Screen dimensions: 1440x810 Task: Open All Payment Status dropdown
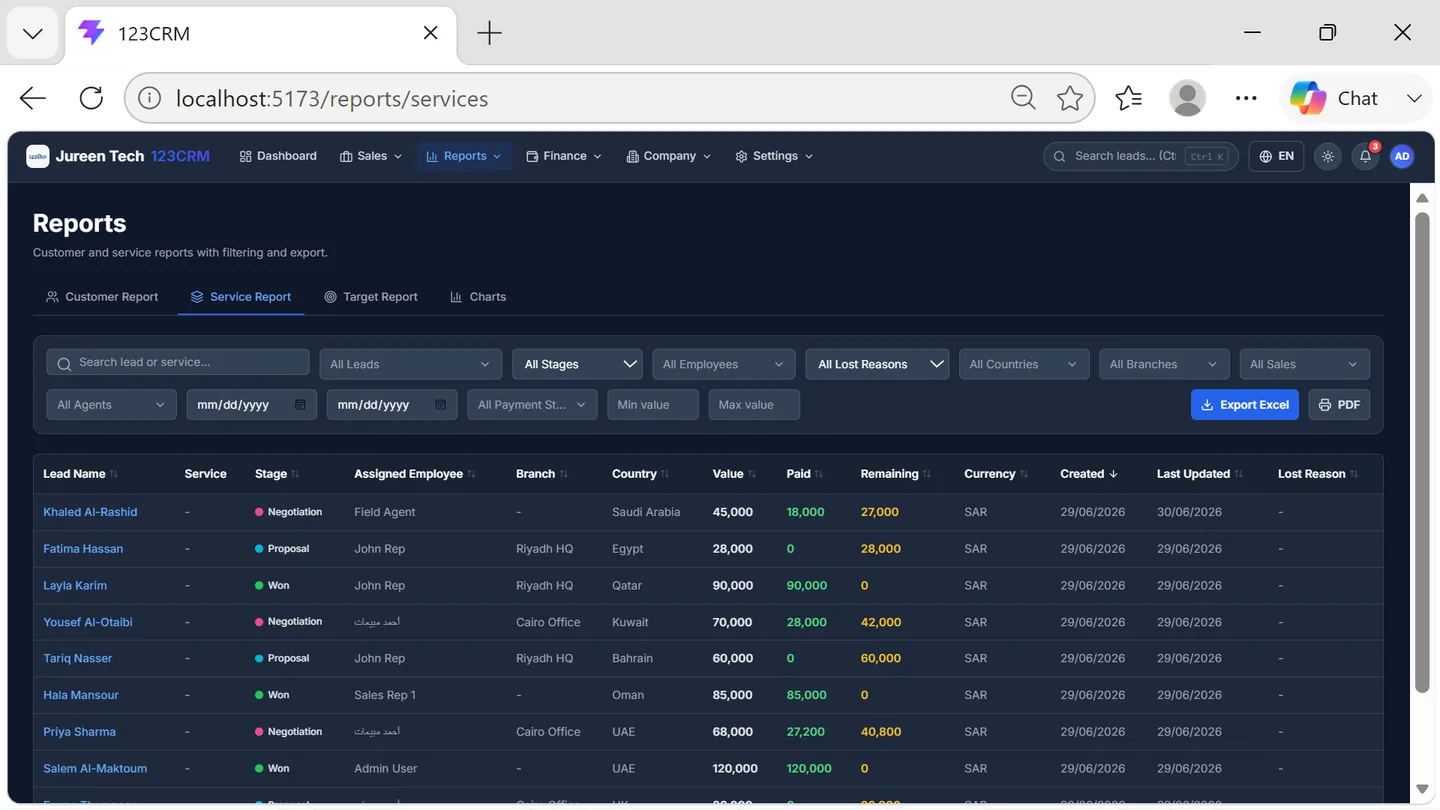click(x=532, y=405)
